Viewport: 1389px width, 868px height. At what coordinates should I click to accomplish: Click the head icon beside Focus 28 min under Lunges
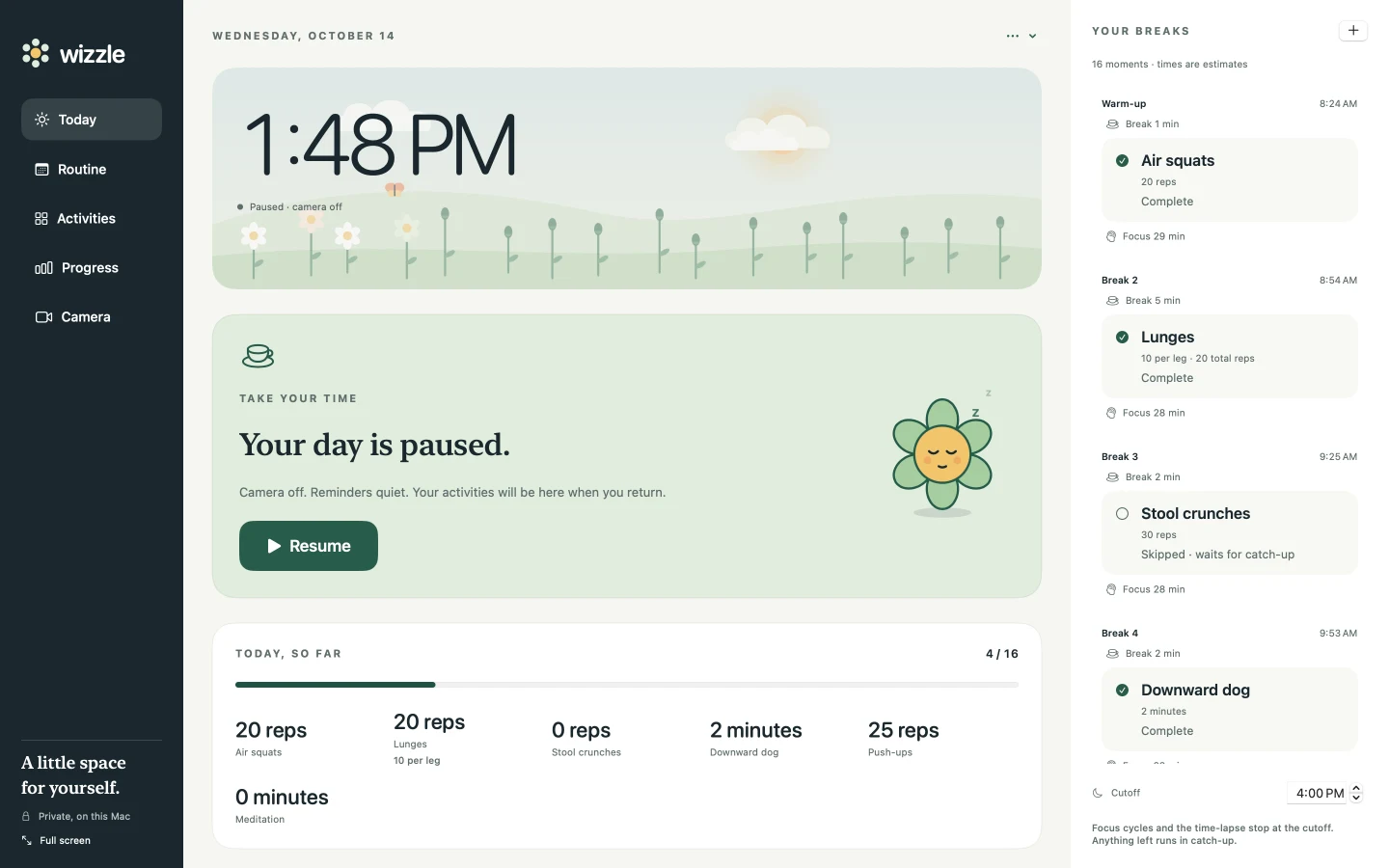[x=1111, y=413]
